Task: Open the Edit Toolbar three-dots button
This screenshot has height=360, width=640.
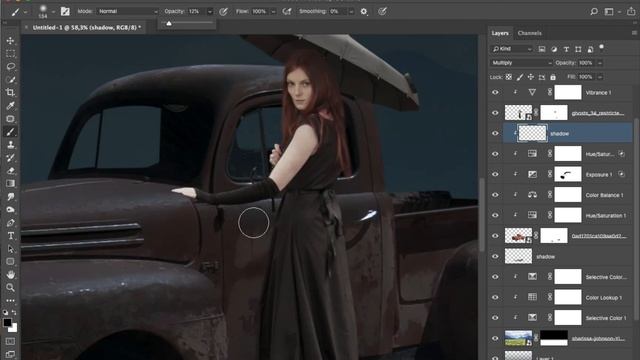Action: click(11, 300)
